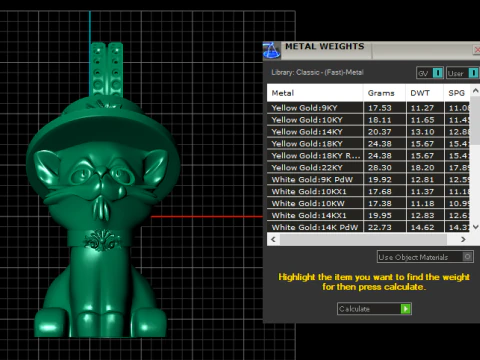Image resolution: width=480 pixels, height=360 pixels.
Task: Click the 22.73 grams value
Action: click(x=380, y=227)
